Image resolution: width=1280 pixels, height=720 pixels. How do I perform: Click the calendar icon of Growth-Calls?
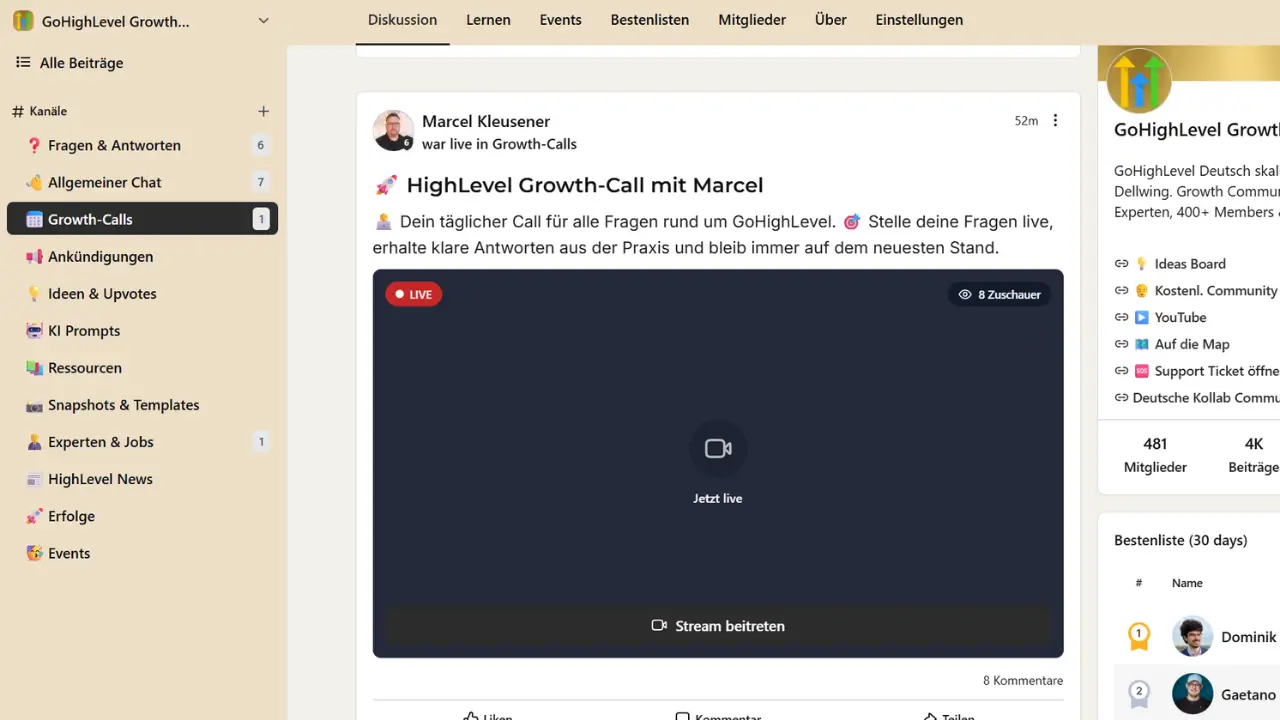(34, 219)
